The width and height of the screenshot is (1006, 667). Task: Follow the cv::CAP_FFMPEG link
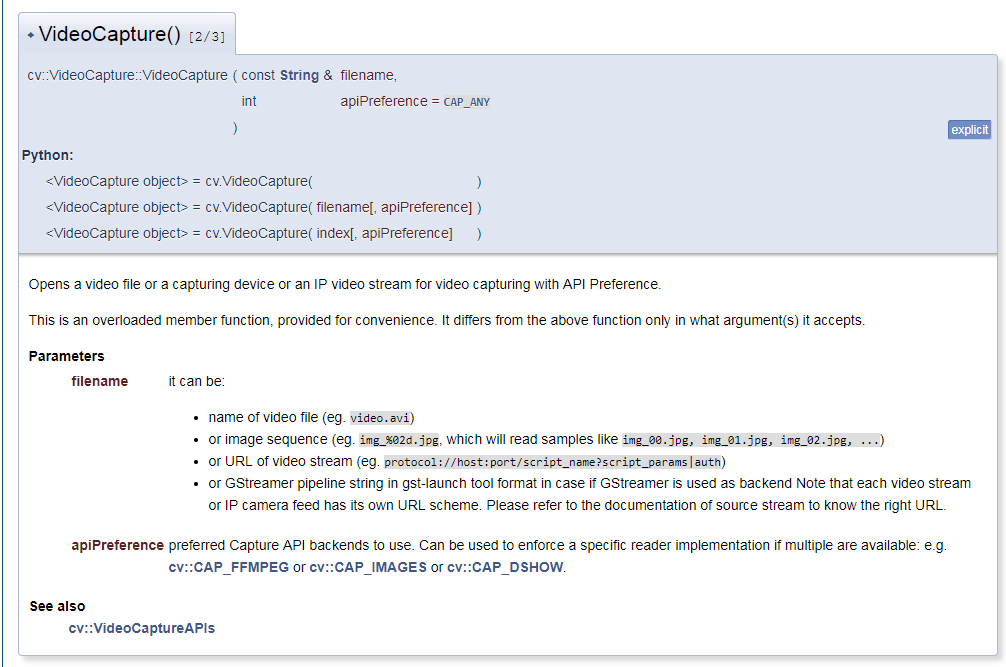pyautogui.click(x=228, y=568)
